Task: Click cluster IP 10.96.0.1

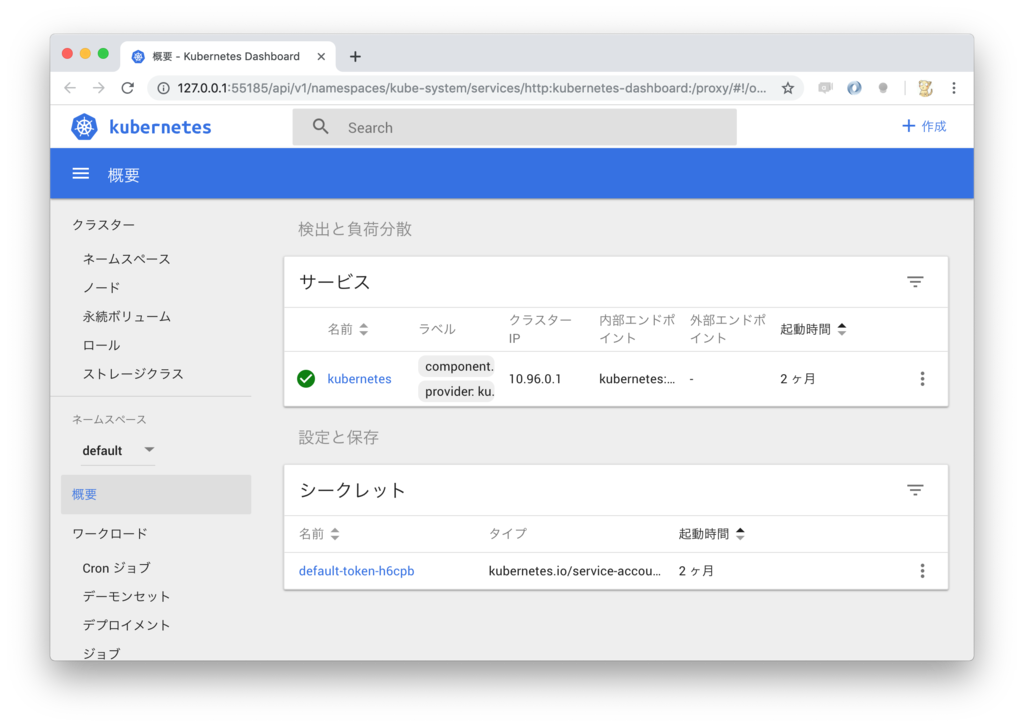Action: coord(535,379)
